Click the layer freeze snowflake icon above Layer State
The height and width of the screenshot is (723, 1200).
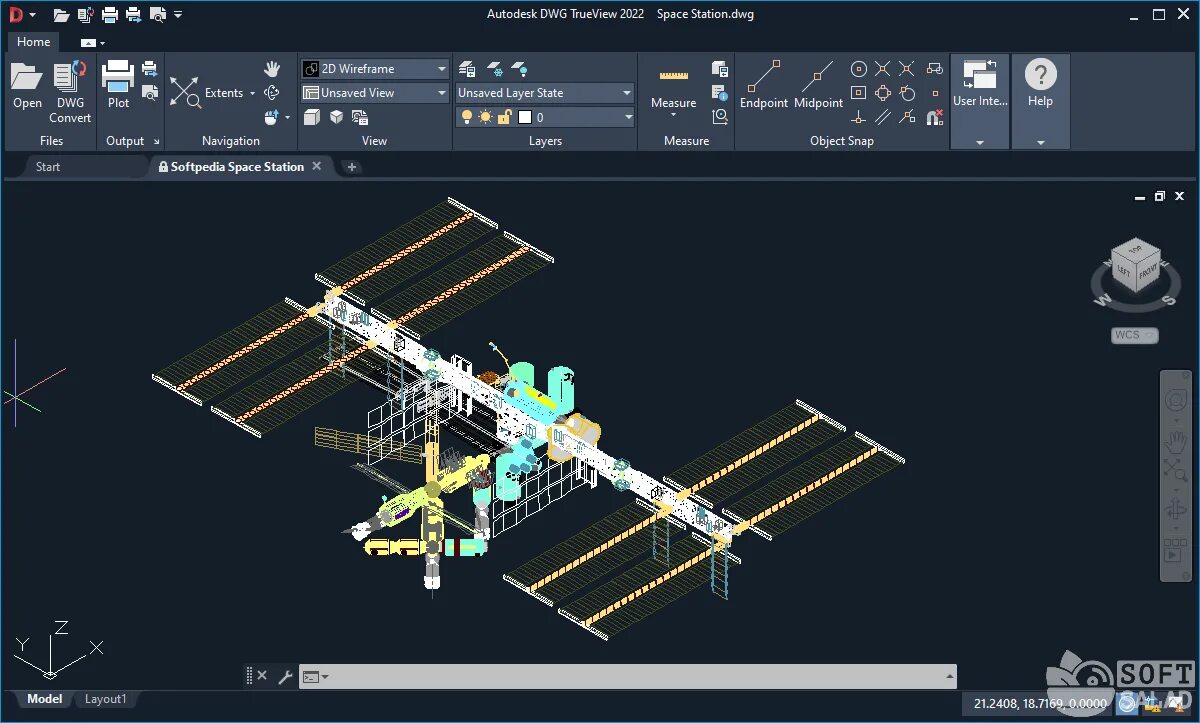pos(494,69)
